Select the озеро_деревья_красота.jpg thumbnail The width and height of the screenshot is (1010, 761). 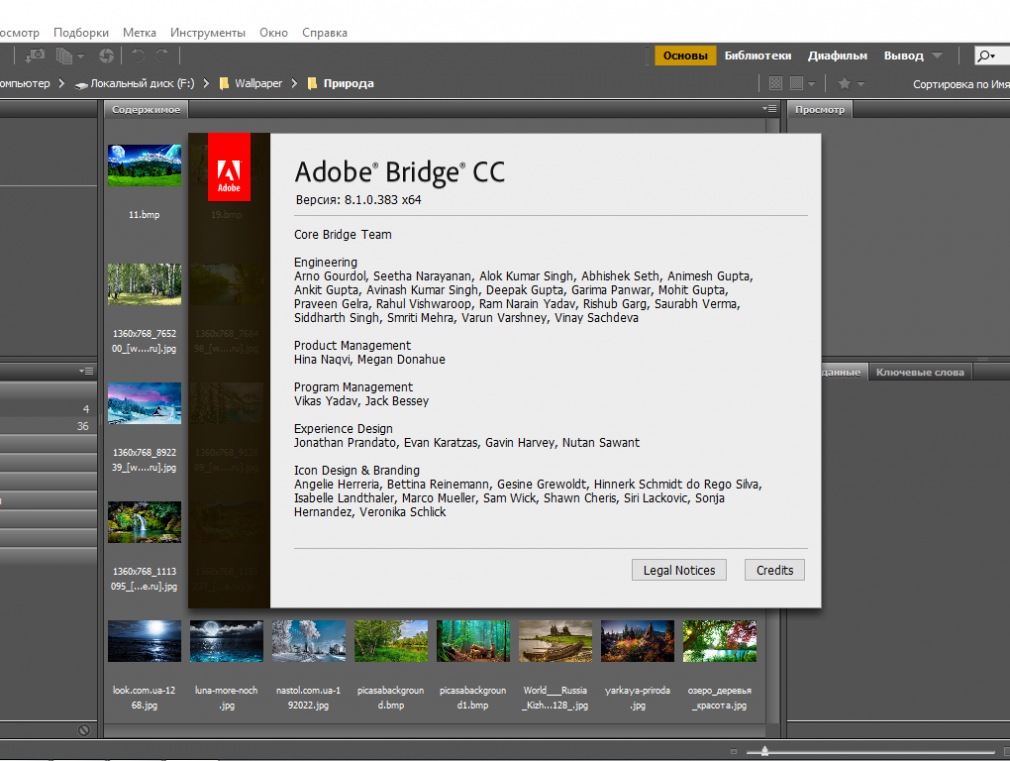tap(719, 641)
